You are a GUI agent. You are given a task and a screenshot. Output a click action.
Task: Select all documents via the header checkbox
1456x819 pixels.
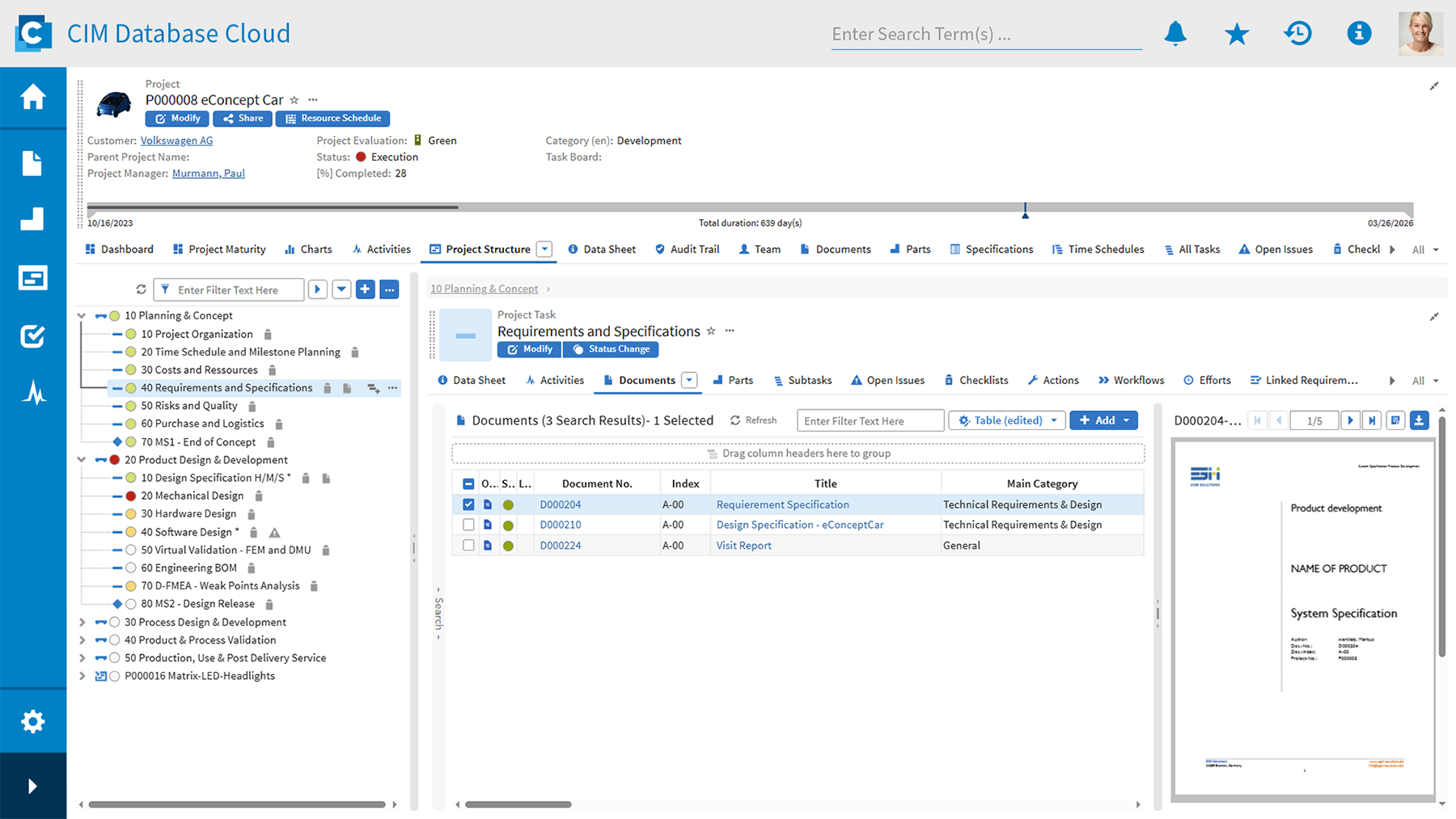(468, 482)
